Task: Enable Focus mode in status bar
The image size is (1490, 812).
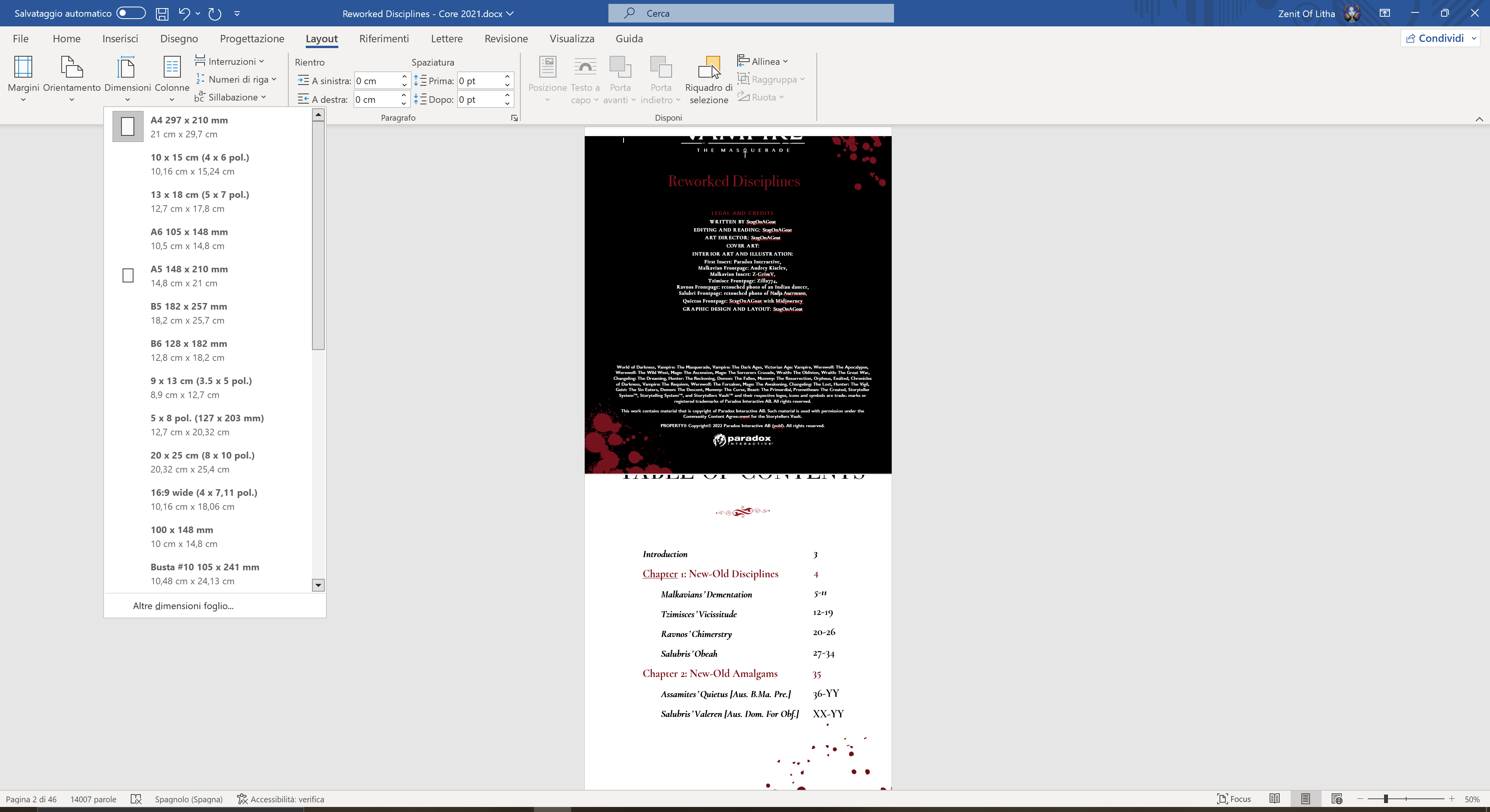Action: [1234, 799]
